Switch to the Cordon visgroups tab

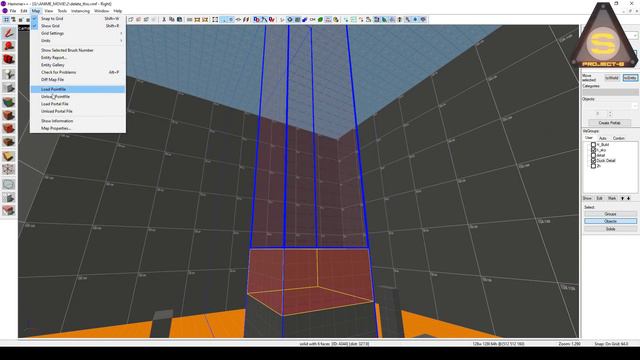[x=618, y=138]
